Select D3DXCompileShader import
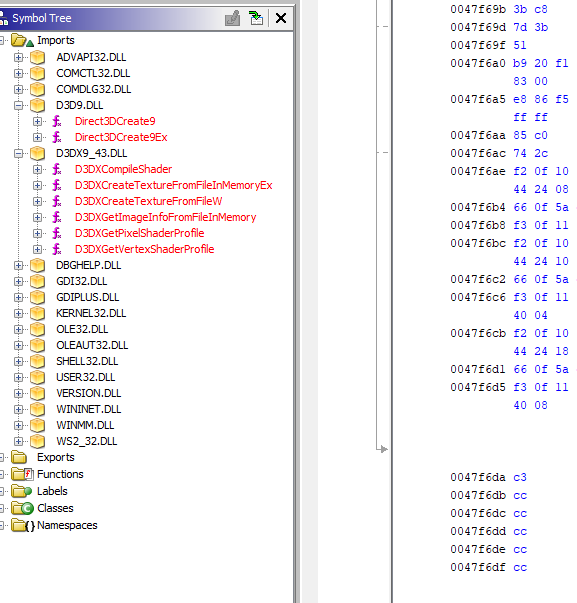 click(123, 169)
